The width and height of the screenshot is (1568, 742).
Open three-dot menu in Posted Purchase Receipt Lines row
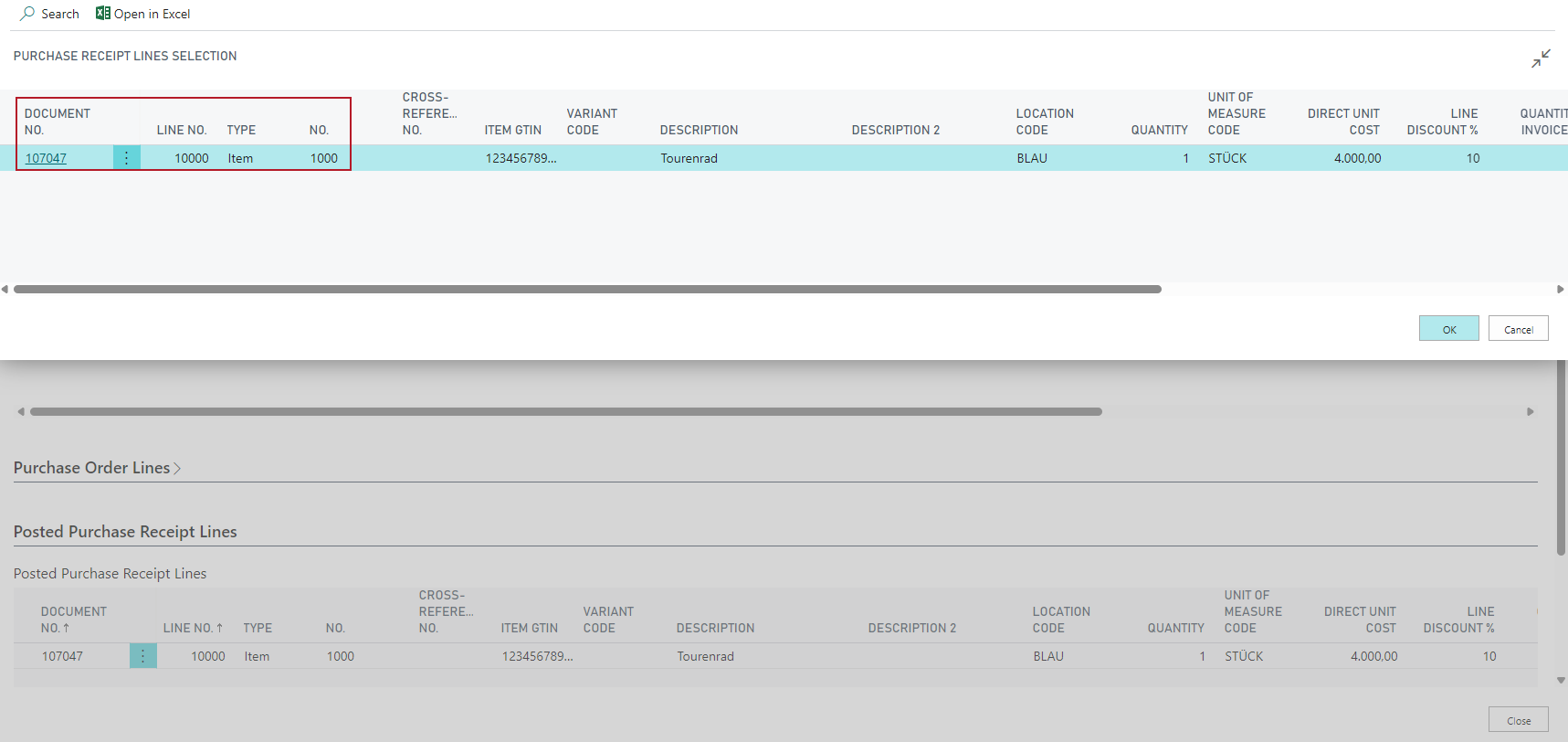click(142, 656)
